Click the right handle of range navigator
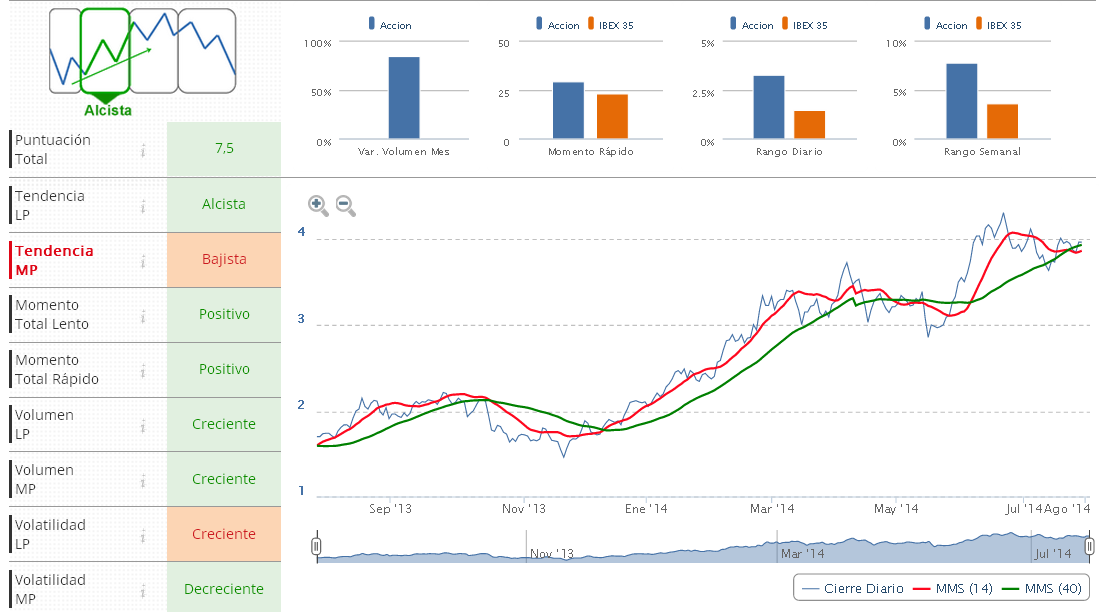The height and width of the screenshot is (612, 1099). pyautogui.click(x=1089, y=546)
